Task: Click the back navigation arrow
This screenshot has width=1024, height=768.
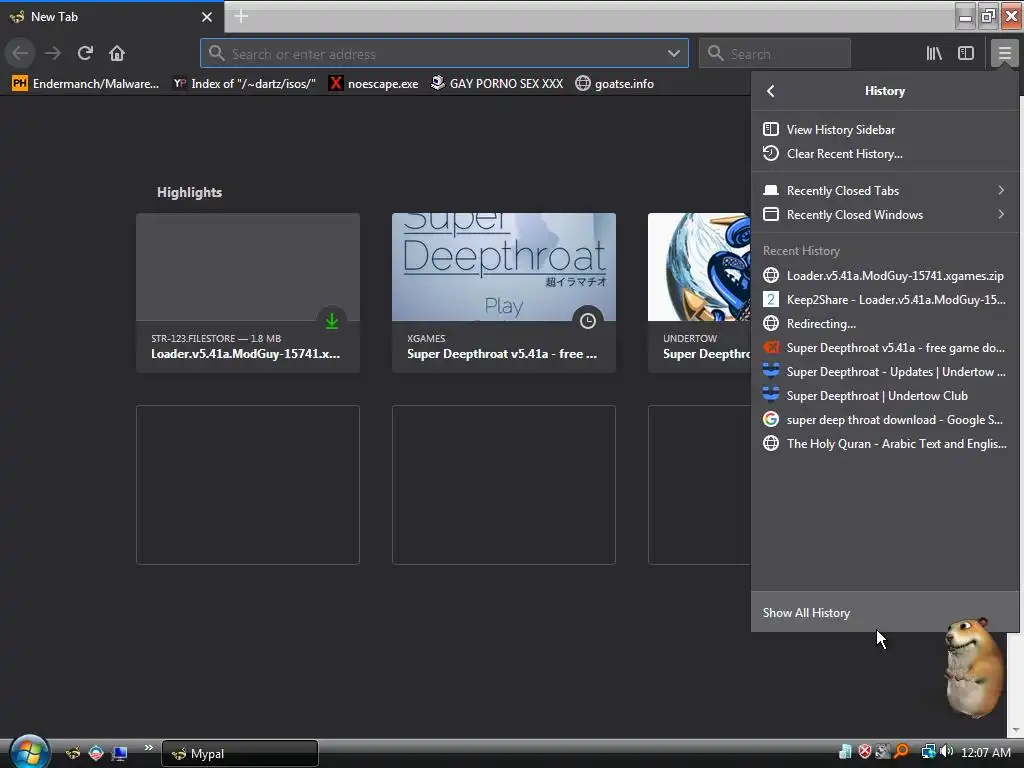Action: point(20,53)
